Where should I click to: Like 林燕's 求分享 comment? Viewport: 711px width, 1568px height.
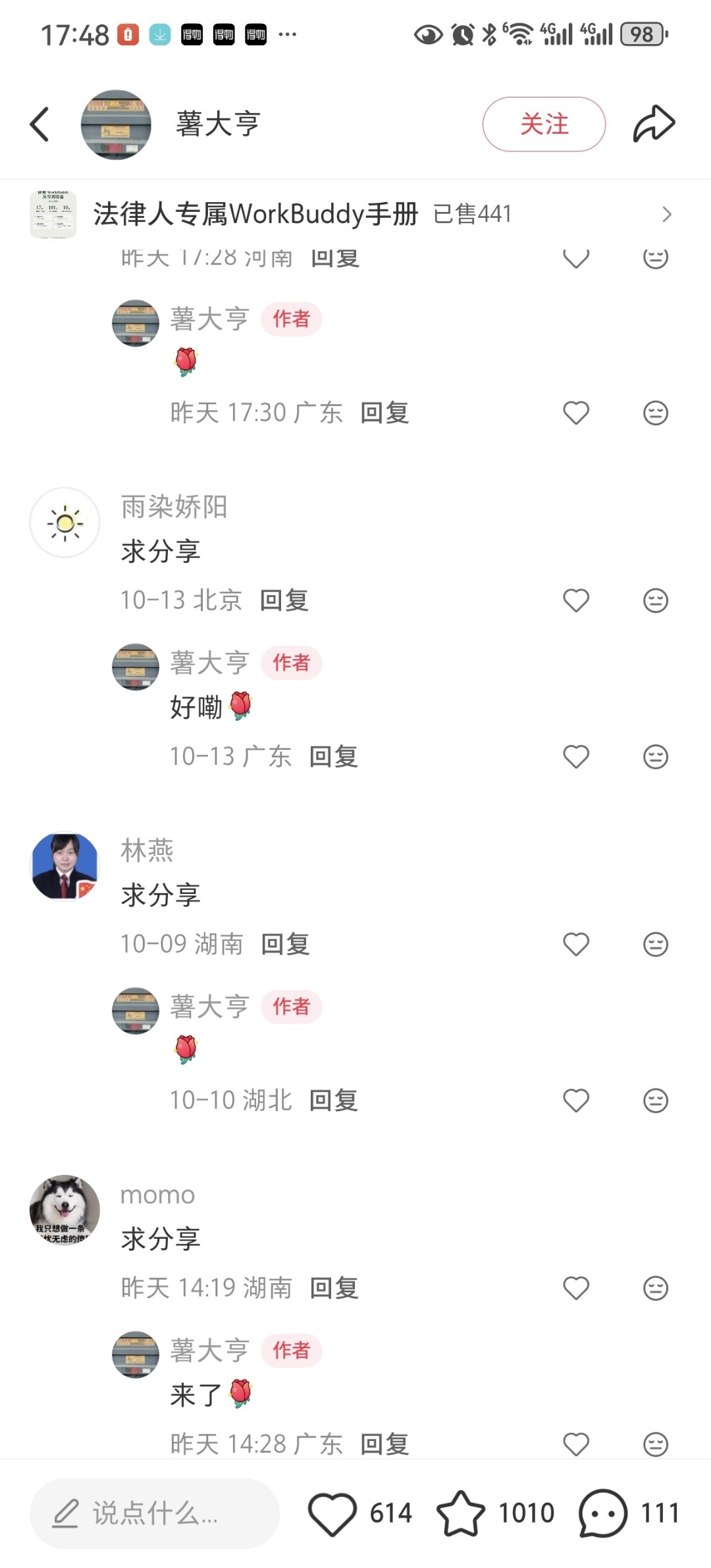(x=576, y=945)
